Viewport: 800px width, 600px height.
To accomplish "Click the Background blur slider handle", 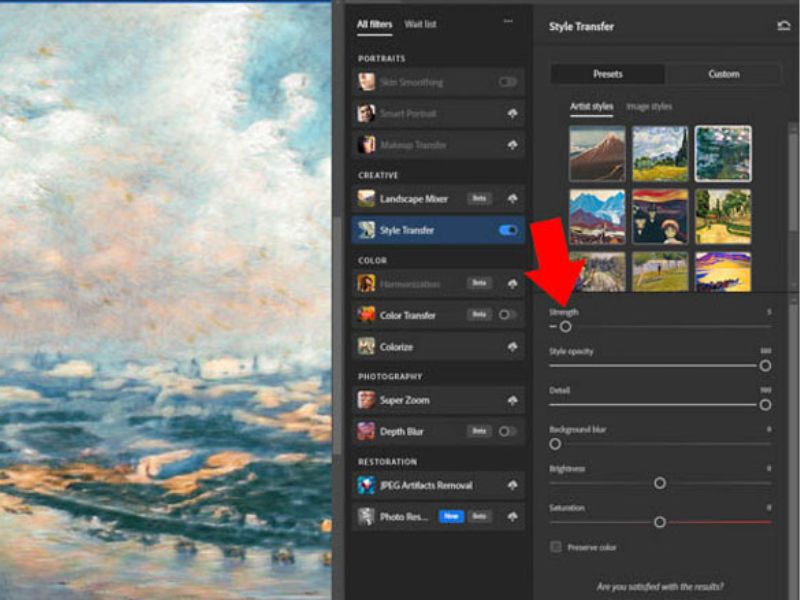I will (555, 444).
